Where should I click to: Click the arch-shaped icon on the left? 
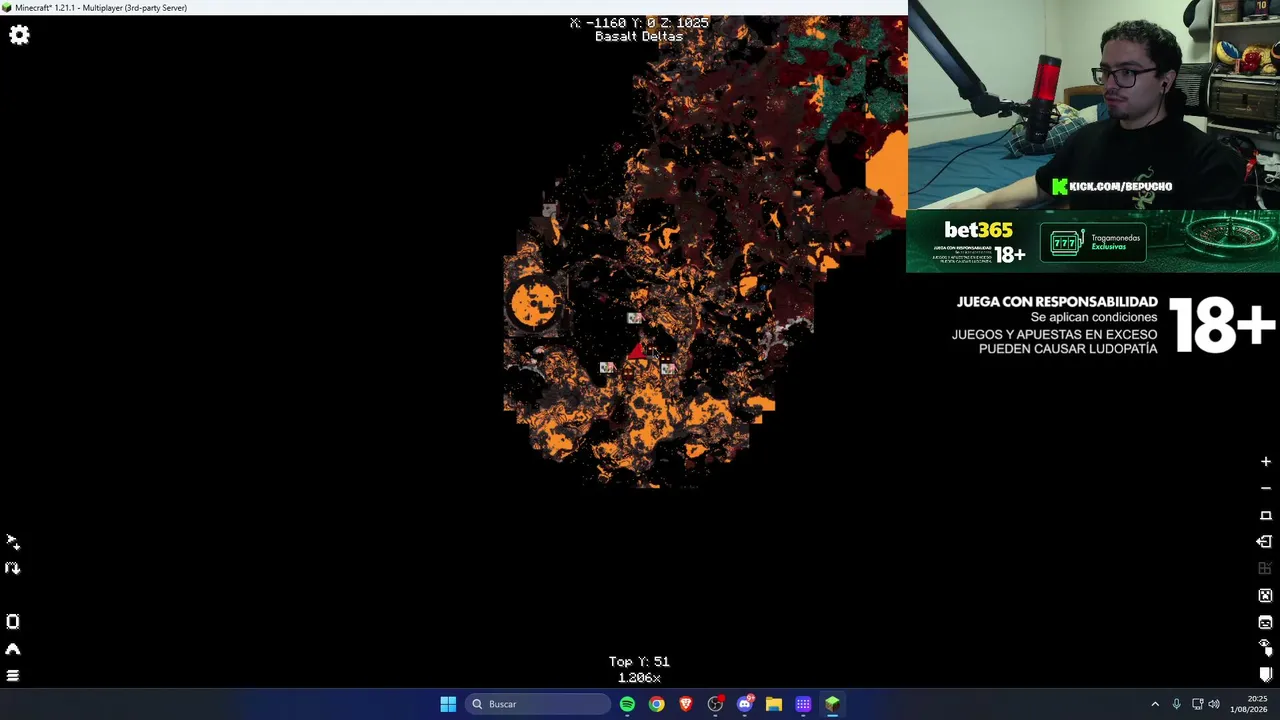(x=13, y=649)
